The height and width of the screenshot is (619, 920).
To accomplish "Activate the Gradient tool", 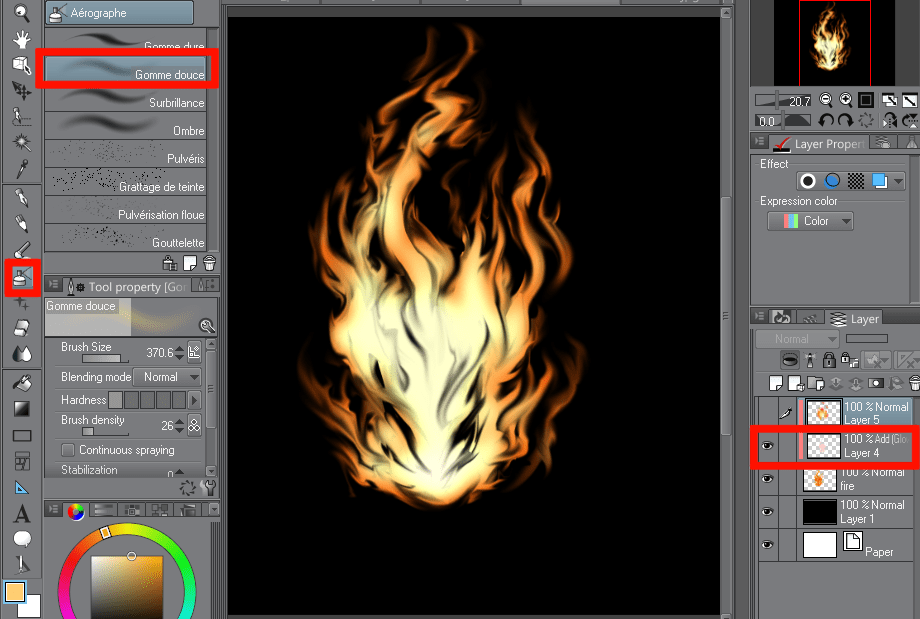I will click(22, 408).
